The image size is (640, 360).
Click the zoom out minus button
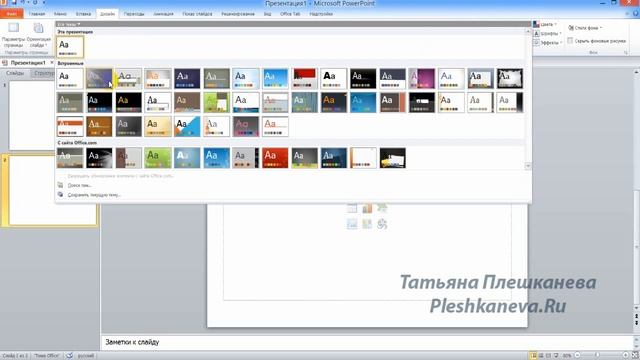[x=577, y=356]
